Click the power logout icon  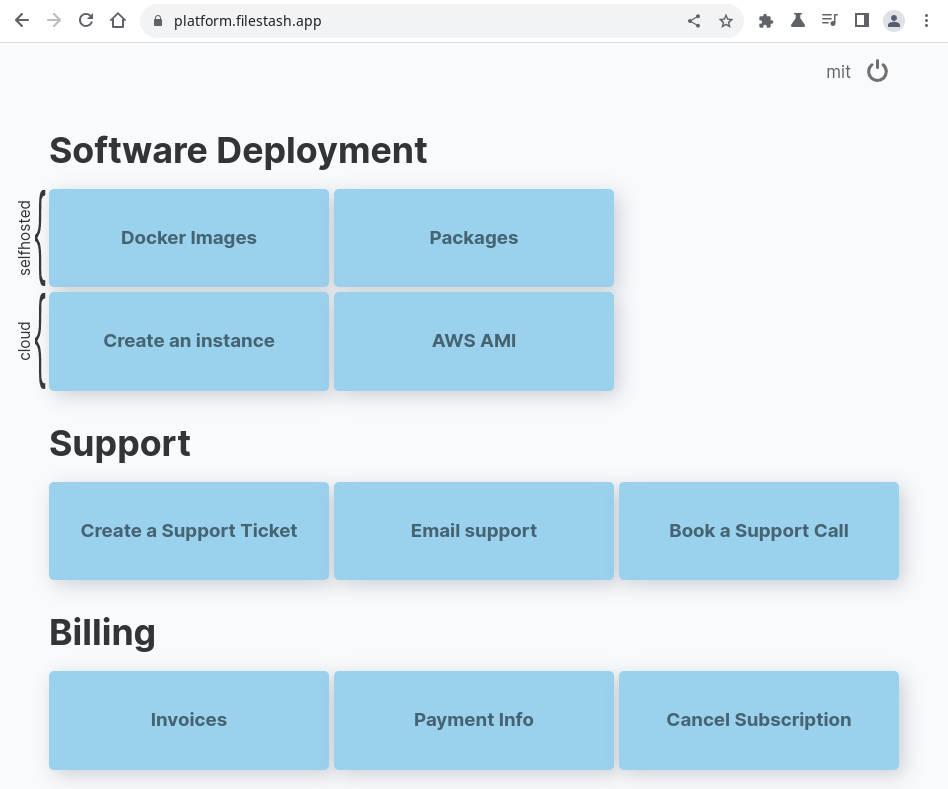(x=877, y=71)
